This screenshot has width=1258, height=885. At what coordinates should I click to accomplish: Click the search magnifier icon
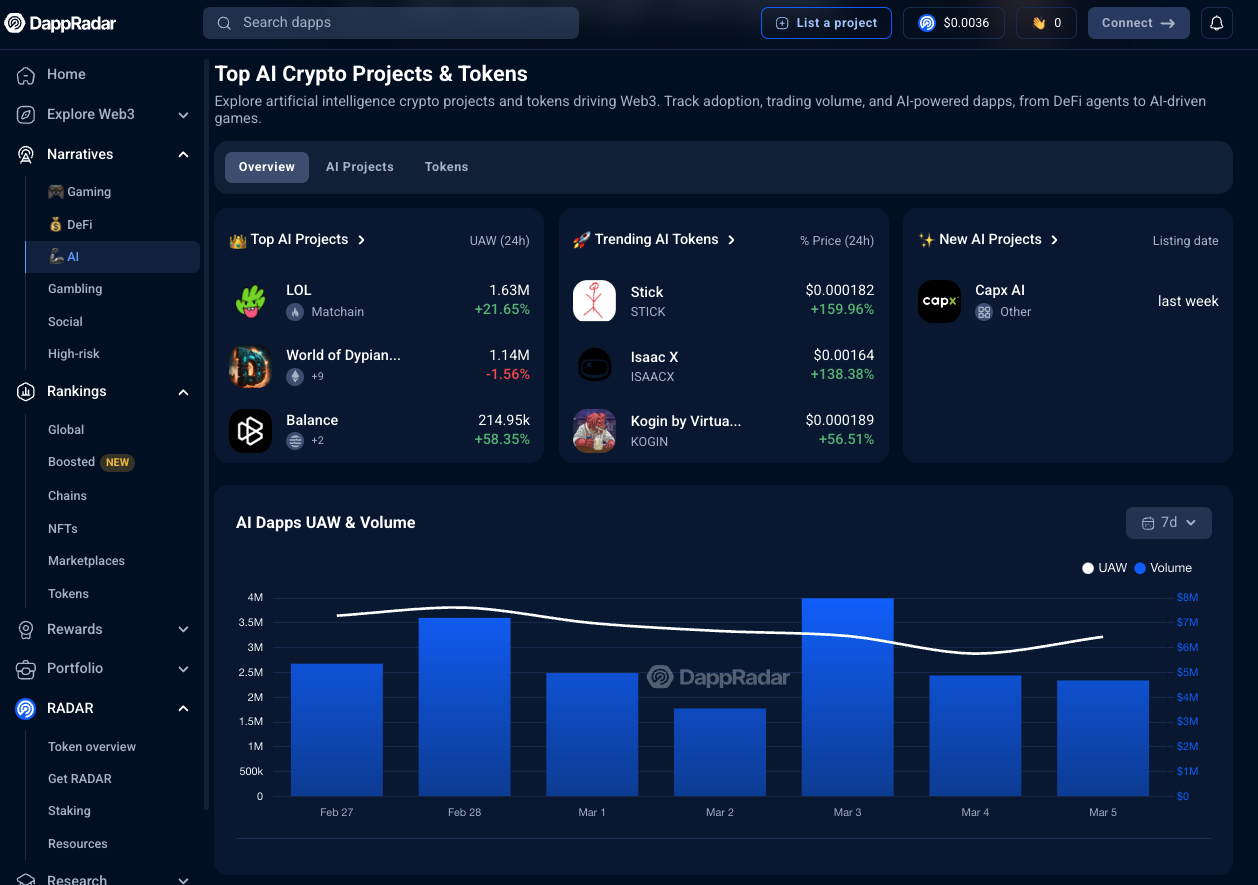225,23
